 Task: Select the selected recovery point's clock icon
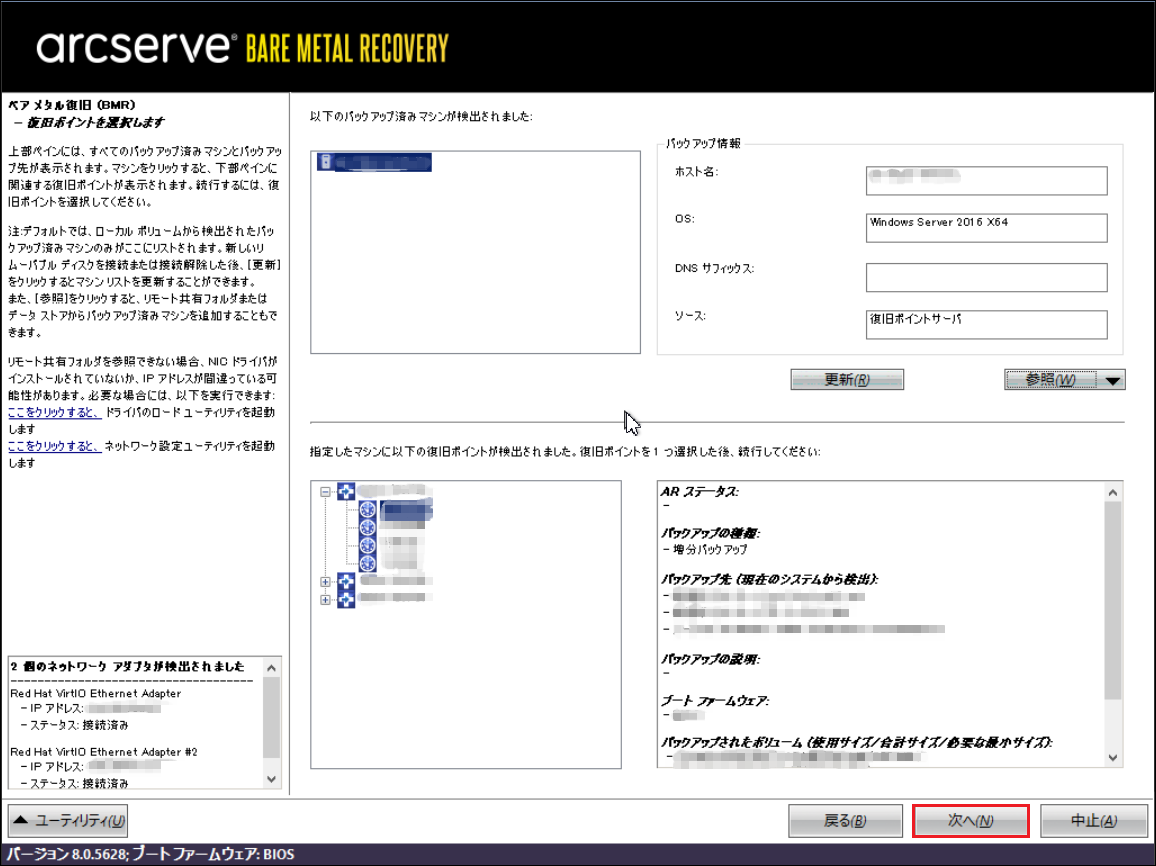coord(368,509)
